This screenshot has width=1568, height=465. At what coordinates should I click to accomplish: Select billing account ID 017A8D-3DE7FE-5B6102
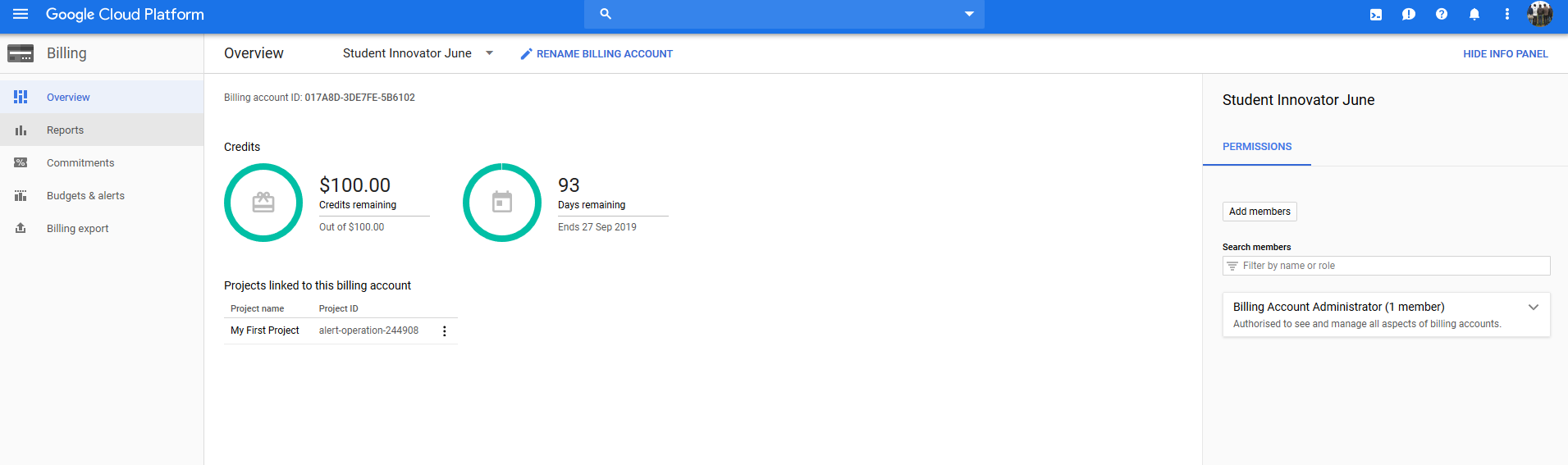(x=359, y=98)
